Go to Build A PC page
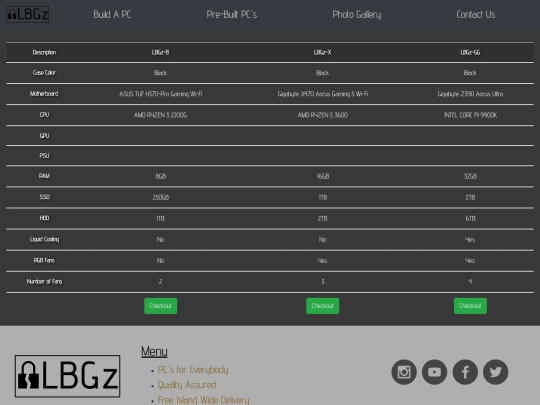 tap(112, 14)
